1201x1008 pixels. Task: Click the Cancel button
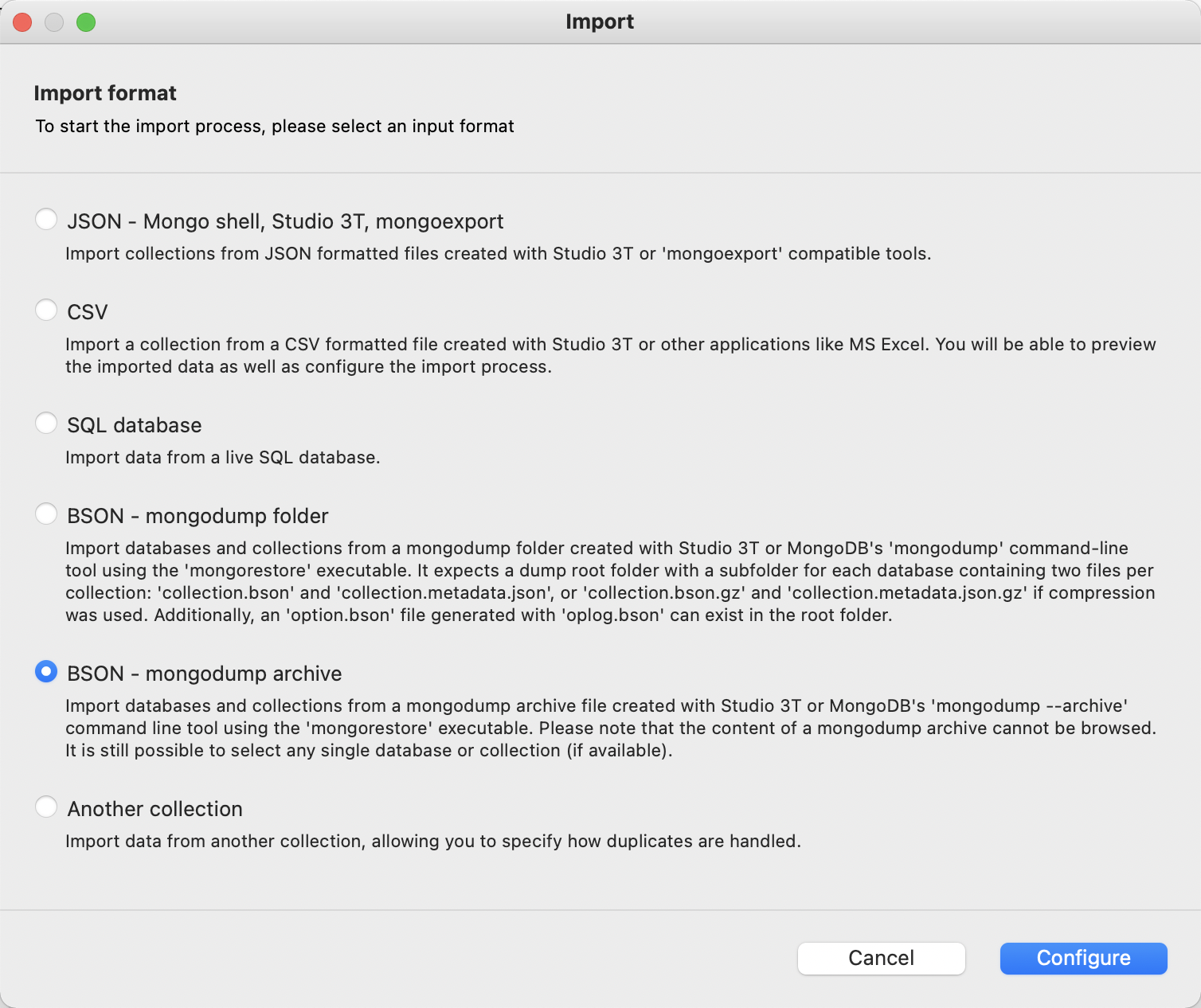pos(881,958)
